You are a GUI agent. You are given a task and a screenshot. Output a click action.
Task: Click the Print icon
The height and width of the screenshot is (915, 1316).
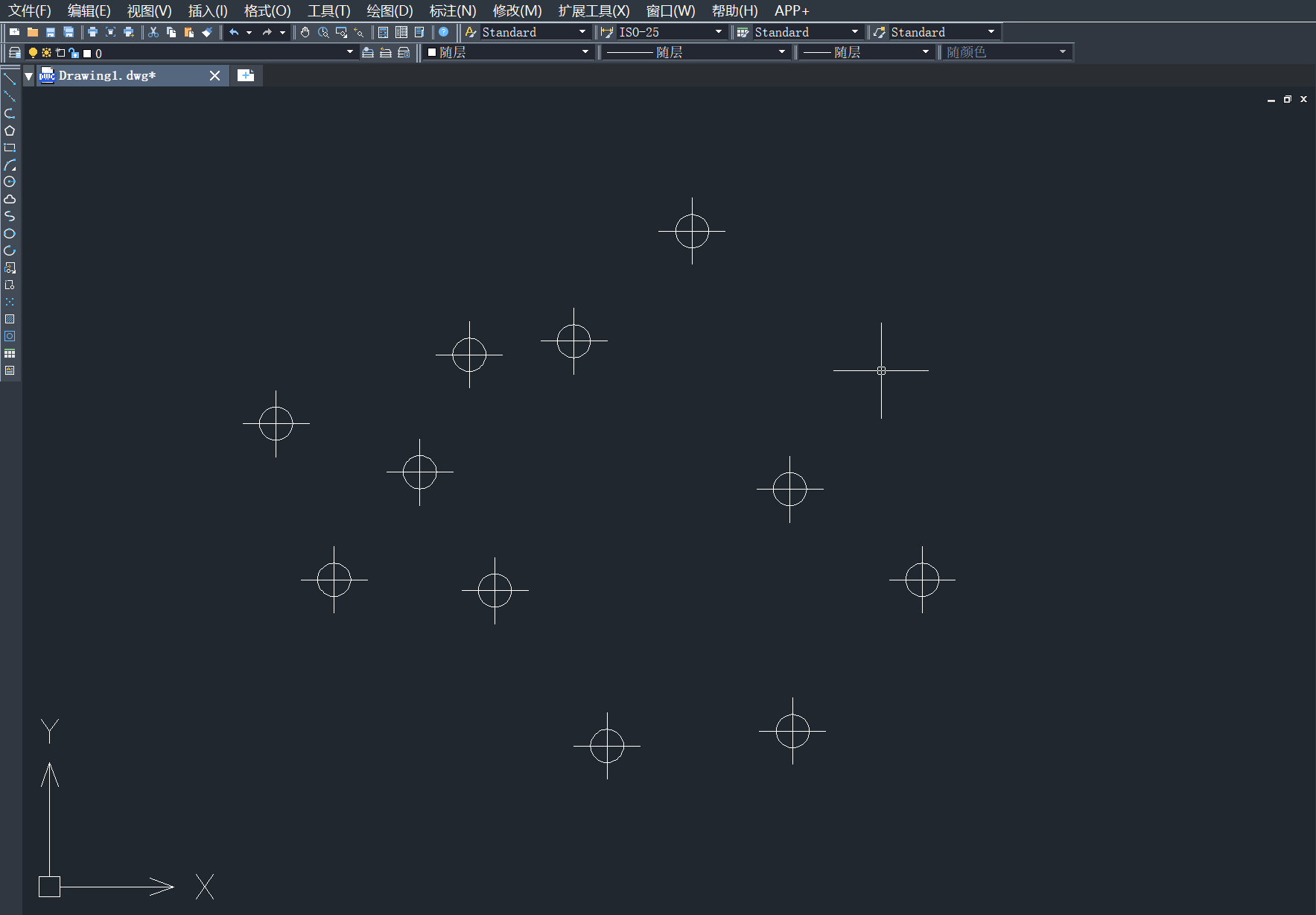coord(92,32)
